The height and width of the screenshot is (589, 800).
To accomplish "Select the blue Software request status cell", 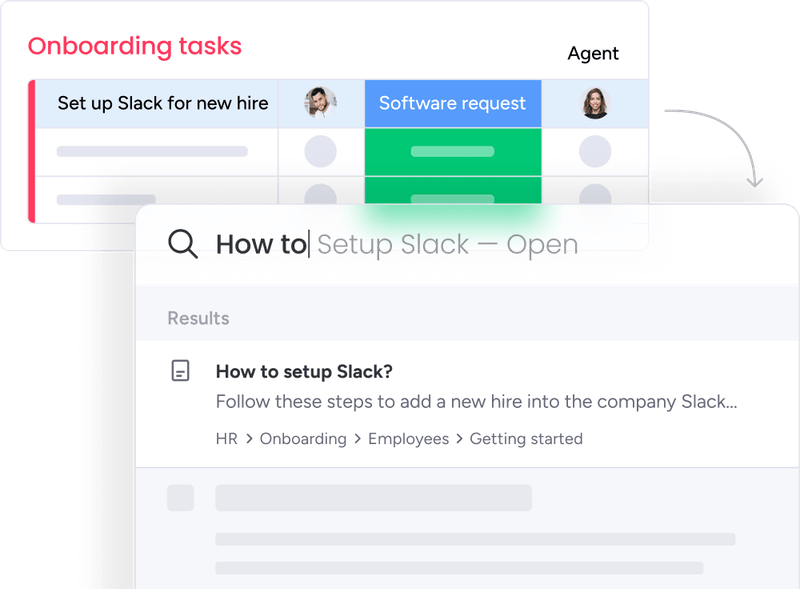I will [453, 103].
